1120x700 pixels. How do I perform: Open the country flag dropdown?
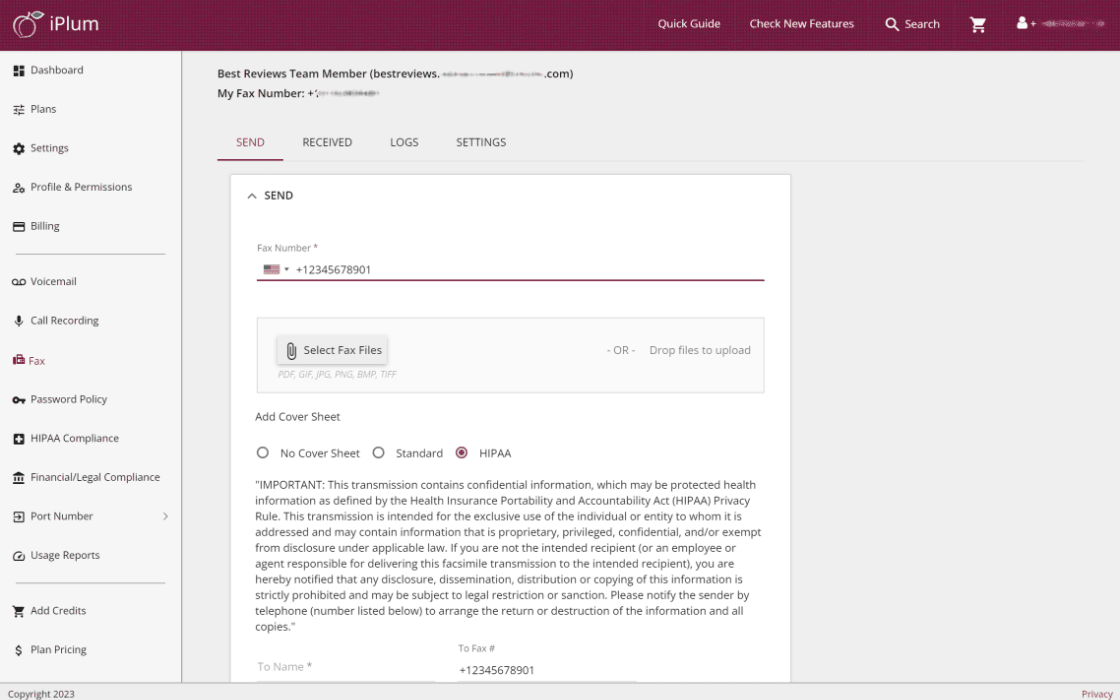pos(276,269)
